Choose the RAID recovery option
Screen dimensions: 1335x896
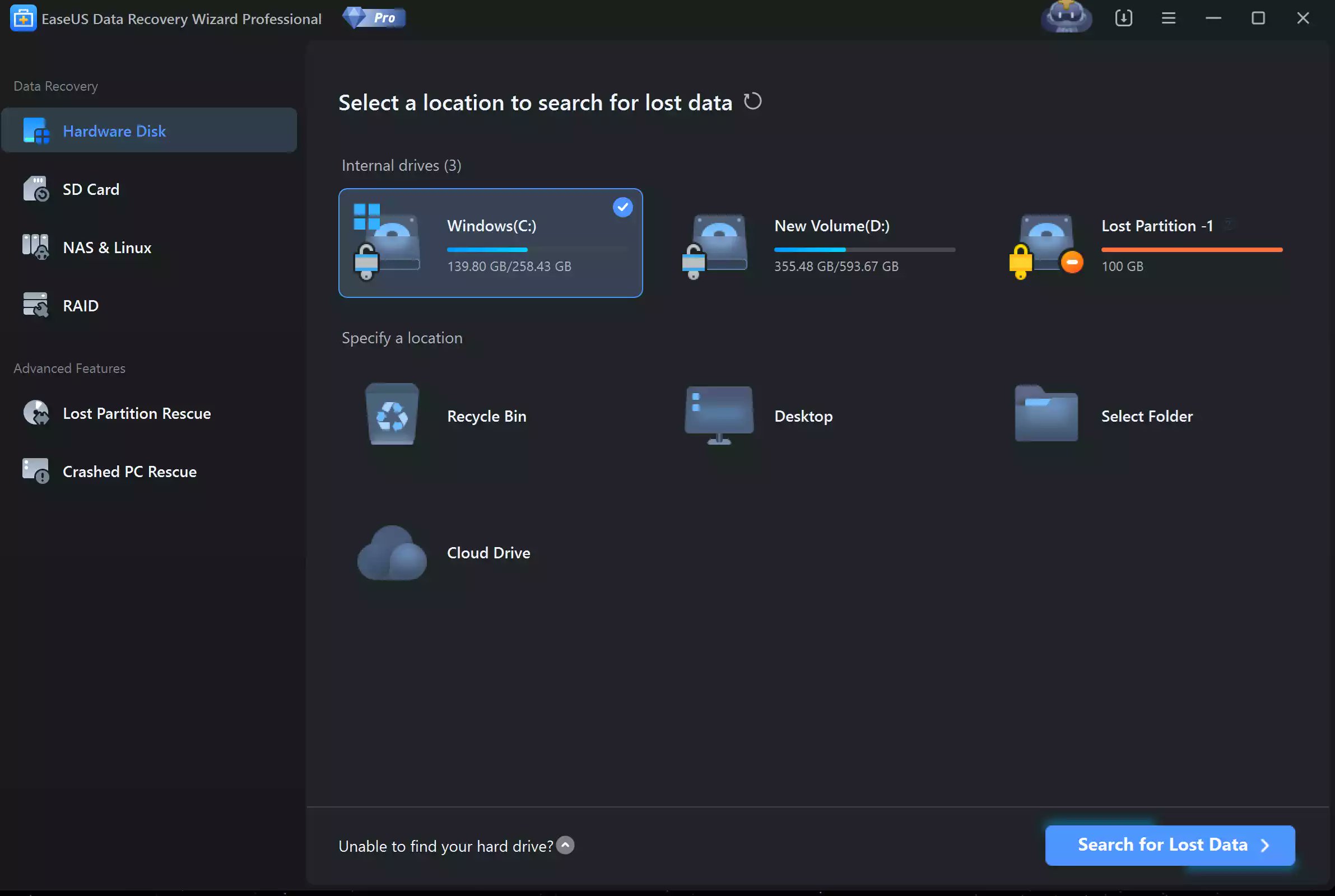(x=80, y=305)
